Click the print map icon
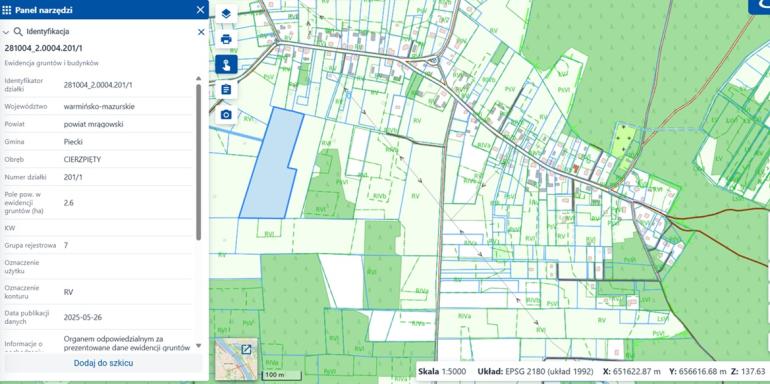770x384 pixels. coord(226,39)
